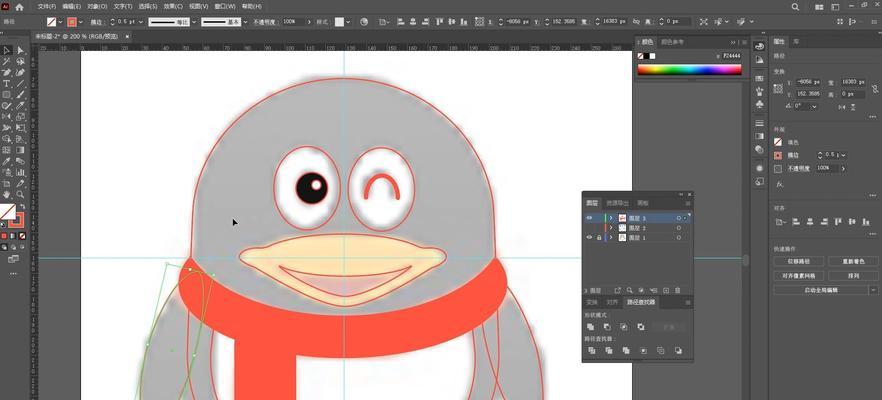Click black swatch in Color panel
This screenshot has width=882, height=400.
coord(646,56)
